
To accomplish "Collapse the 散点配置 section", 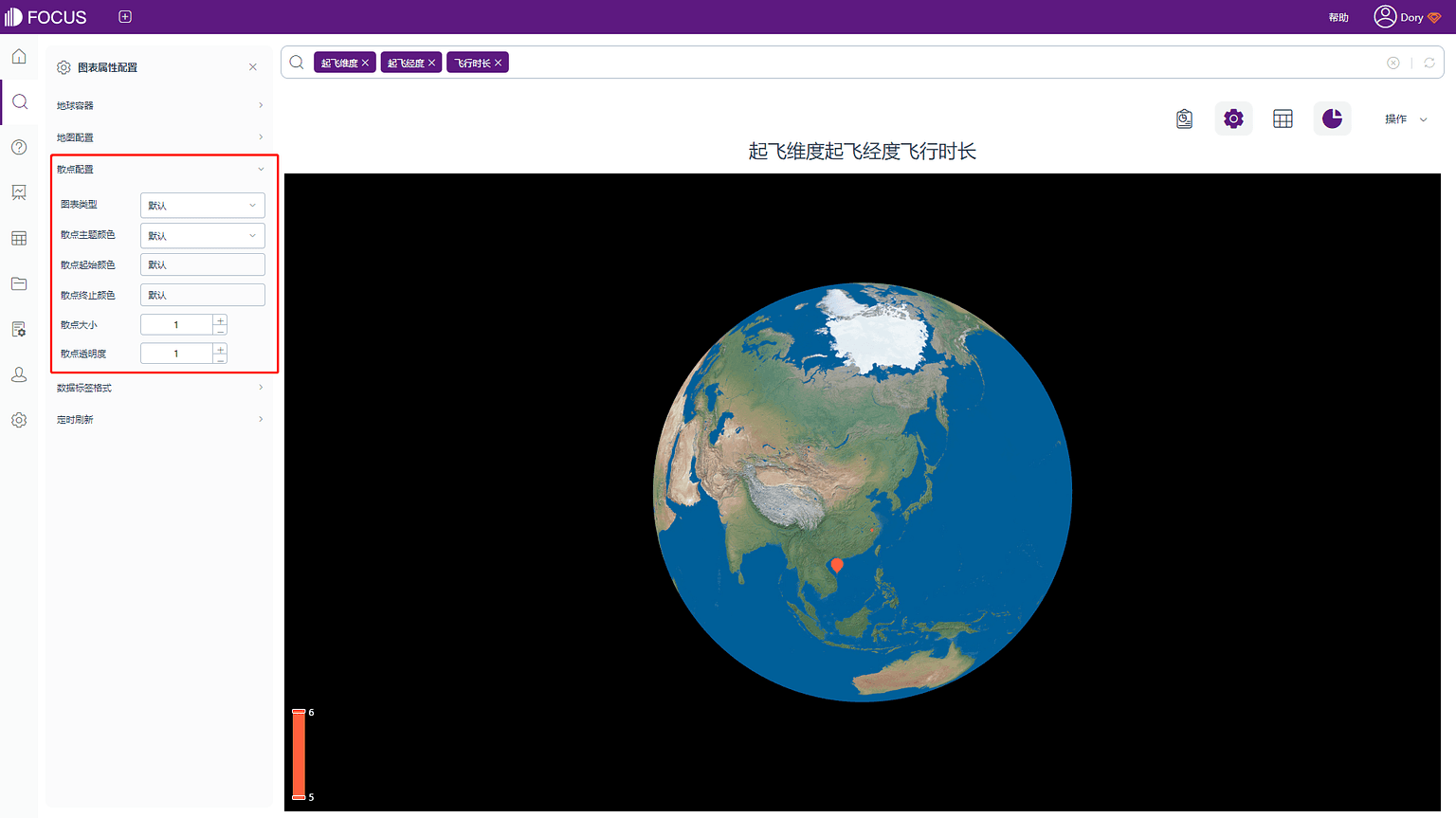I will [x=159, y=170].
